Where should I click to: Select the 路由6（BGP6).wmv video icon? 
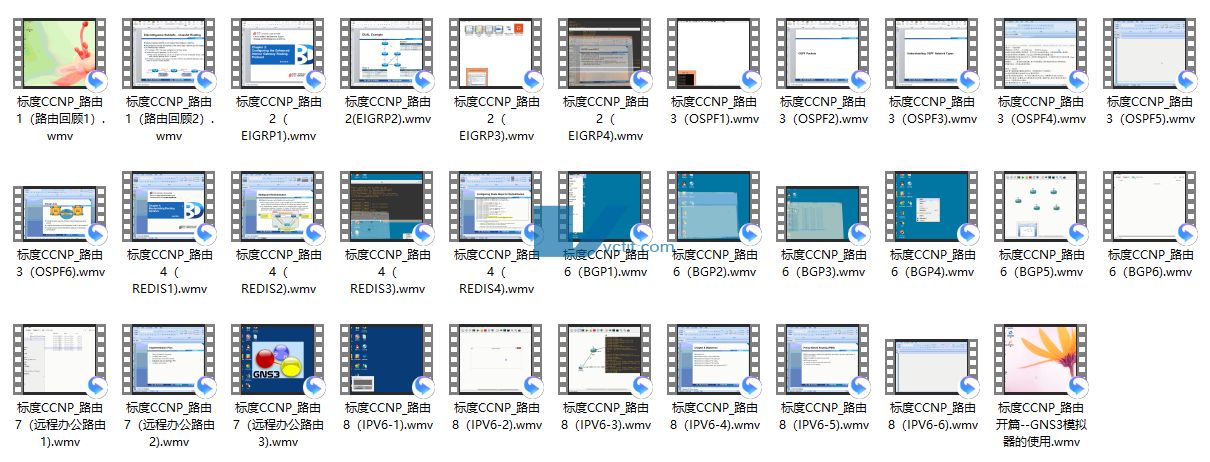(x=1150, y=206)
